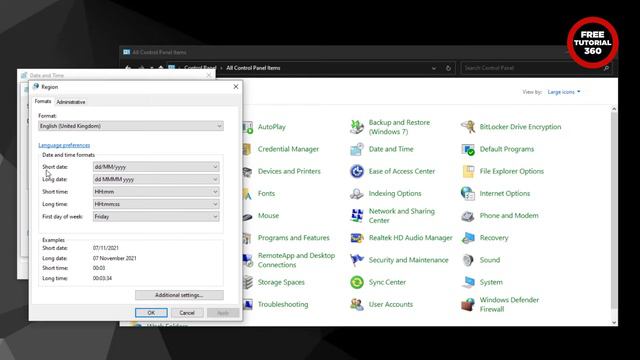Screen dimensions: 640x360
Task: Open the Fonts link
Action: coord(266,193)
